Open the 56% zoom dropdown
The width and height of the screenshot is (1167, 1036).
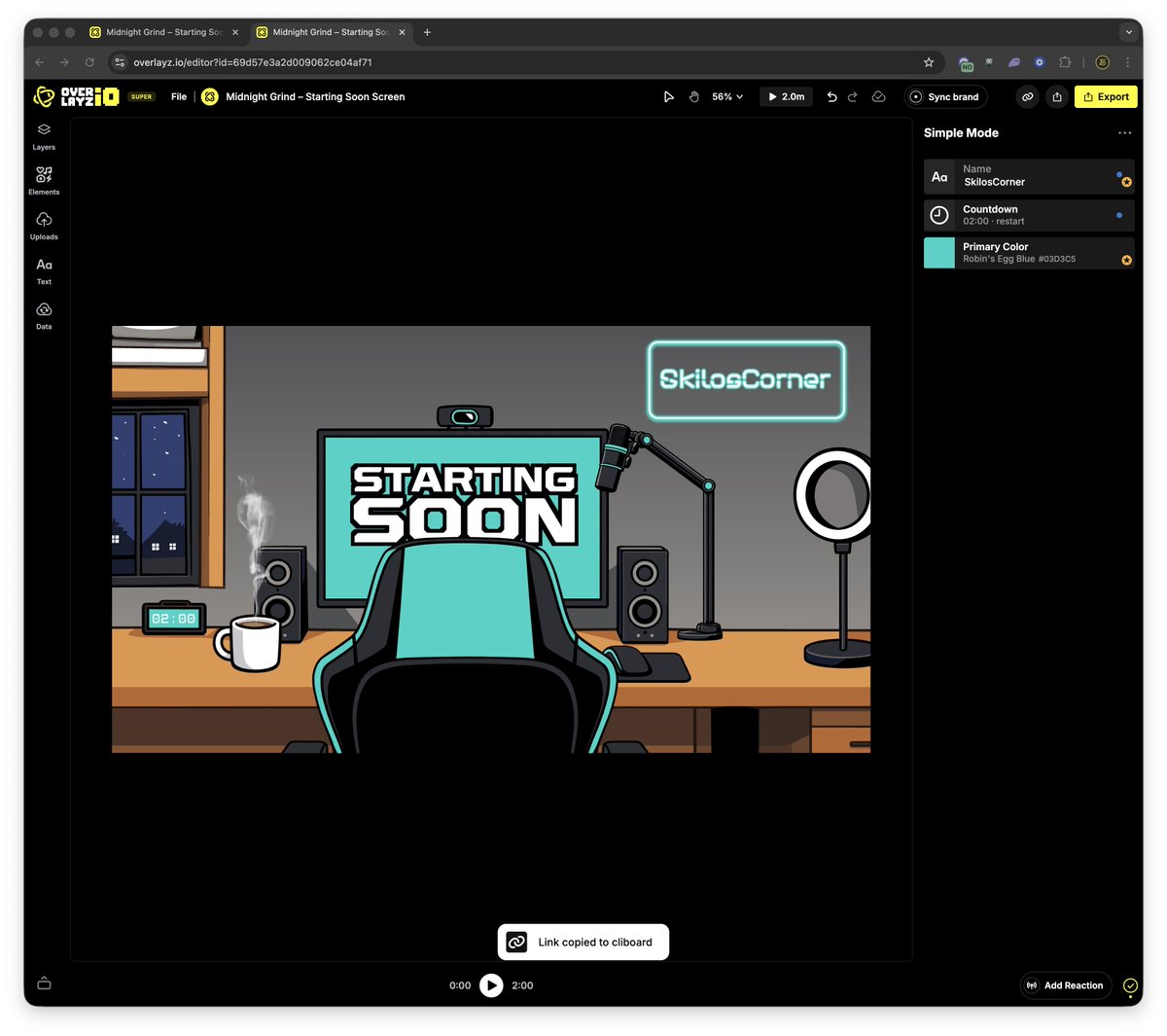pyautogui.click(x=727, y=96)
